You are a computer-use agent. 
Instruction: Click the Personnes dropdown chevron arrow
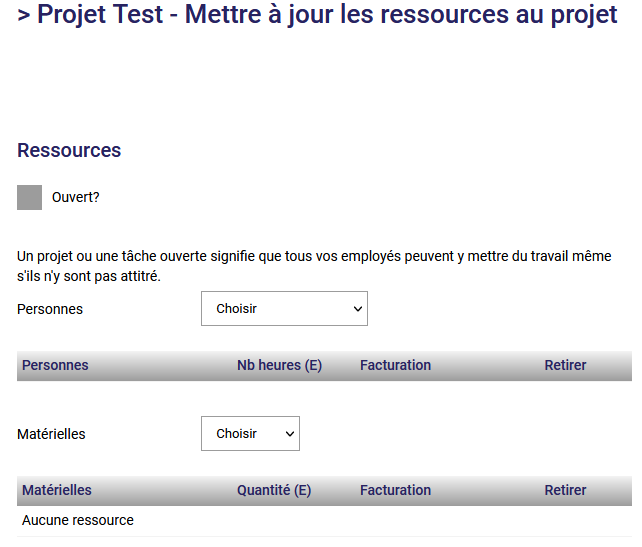point(358,309)
